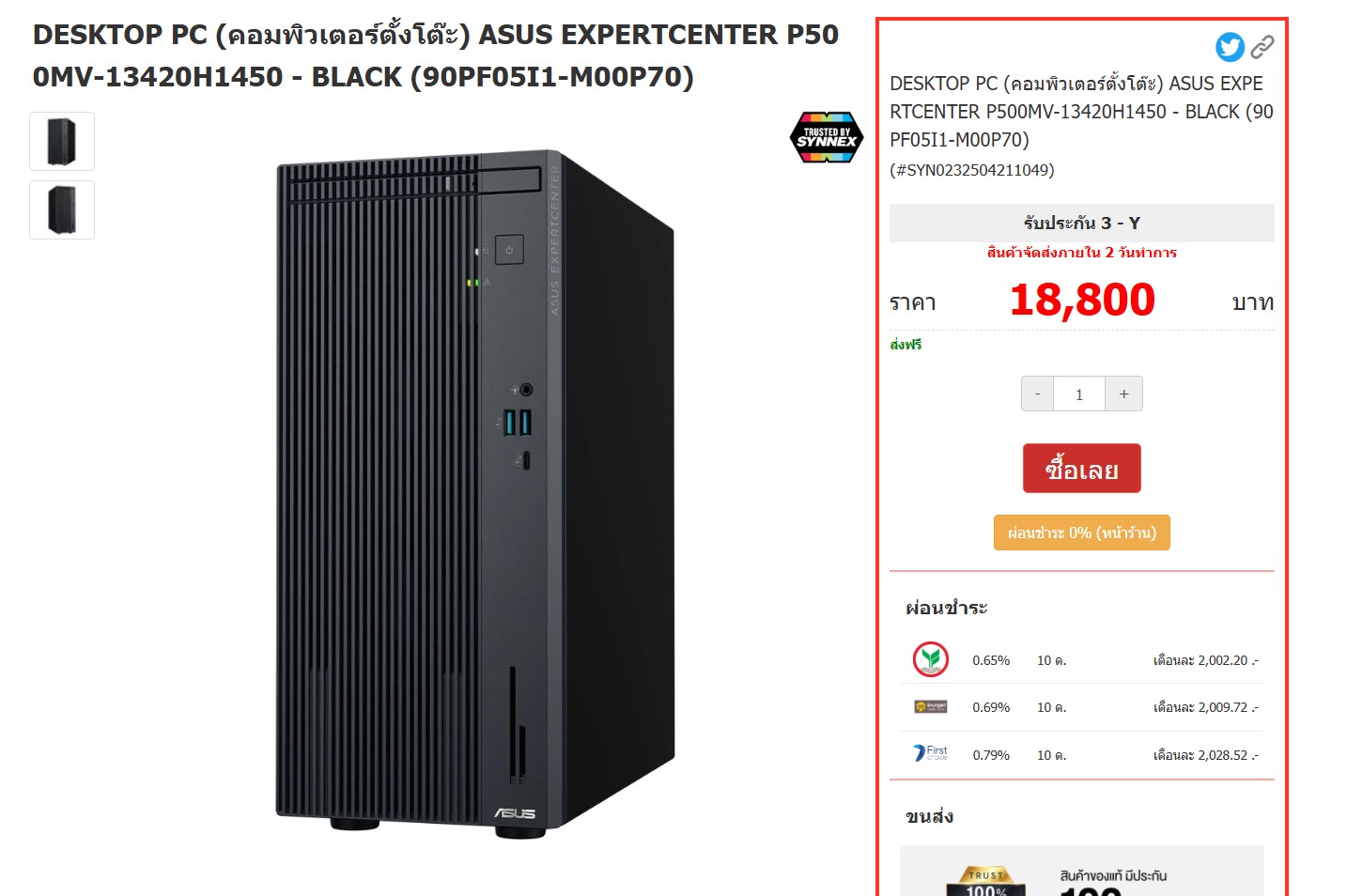This screenshot has width=1347, height=896.
Task: Select the 0.69% 10-month installment row
Action: pyautogui.click(x=1082, y=707)
